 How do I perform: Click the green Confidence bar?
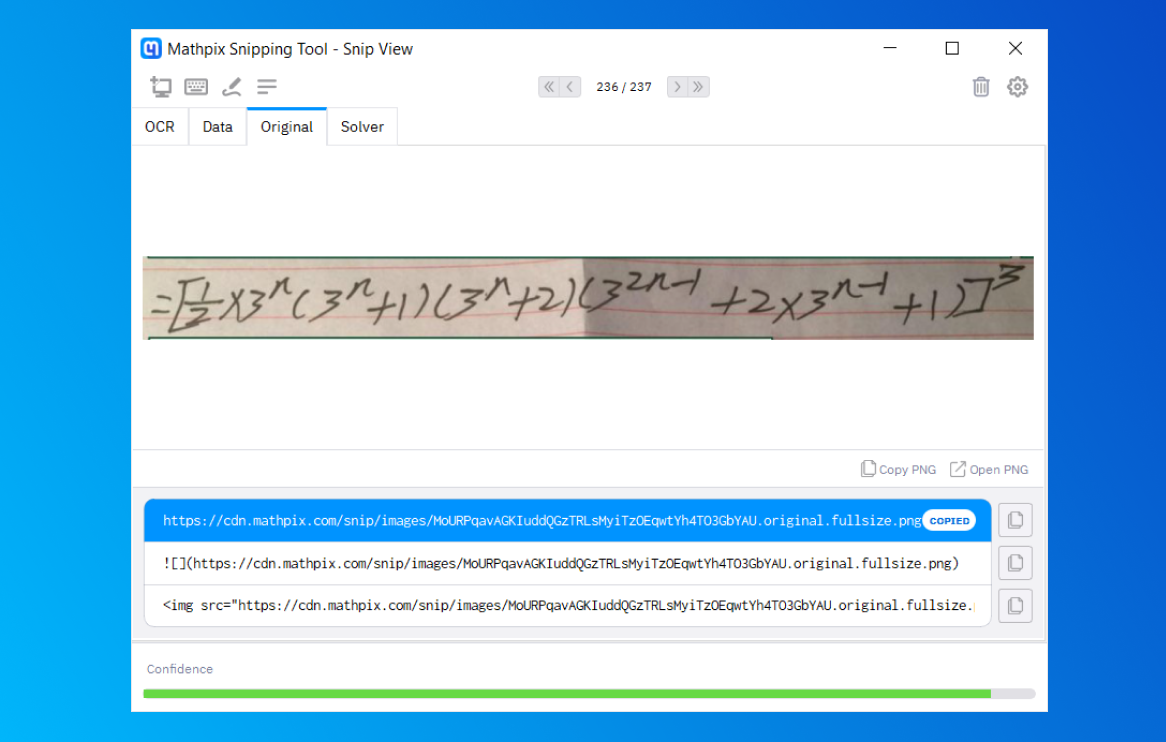coord(567,694)
